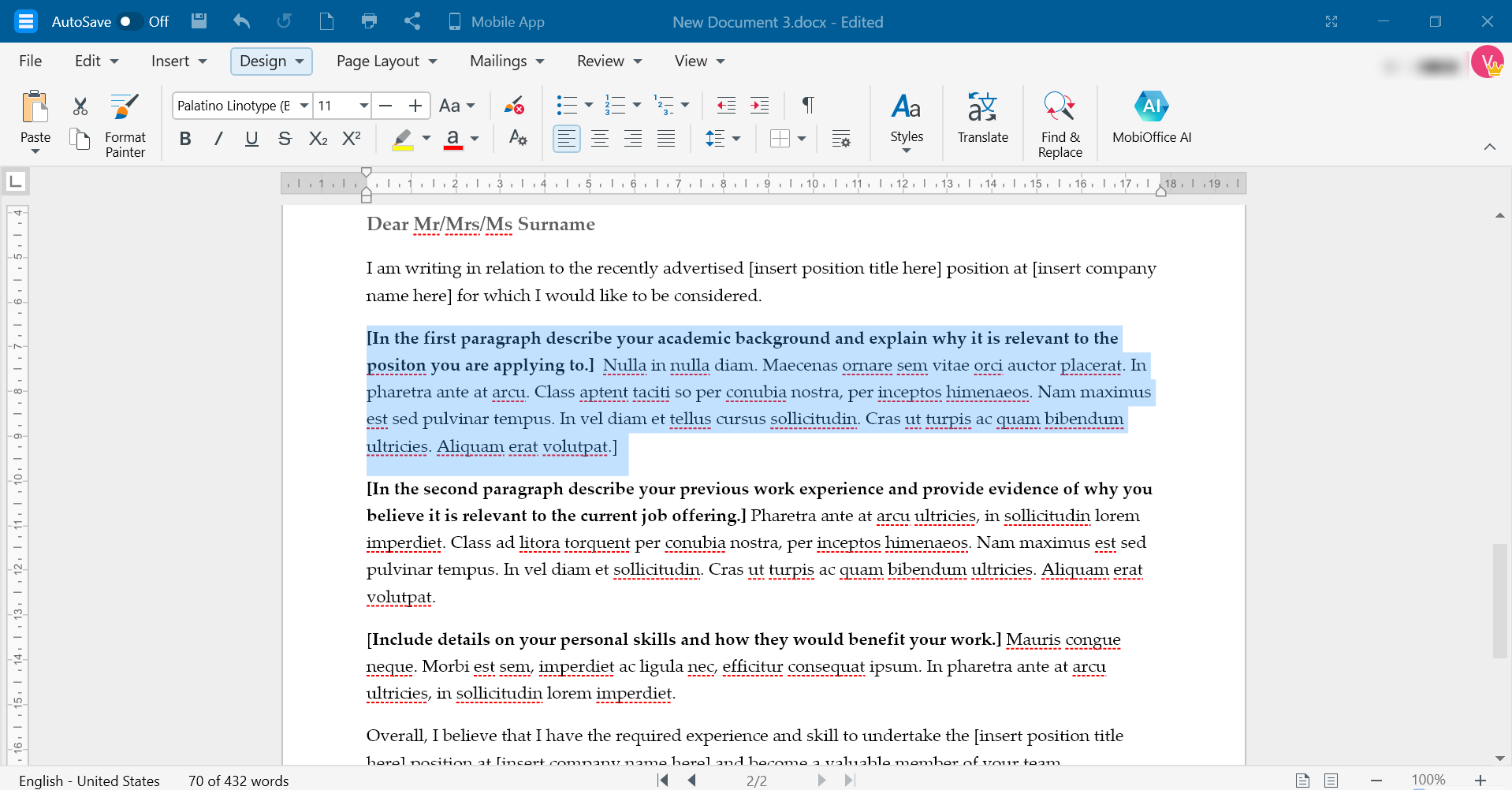The height and width of the screenshot is (790, 1512).
Task: Justify the text
Action: pos(666,139)
